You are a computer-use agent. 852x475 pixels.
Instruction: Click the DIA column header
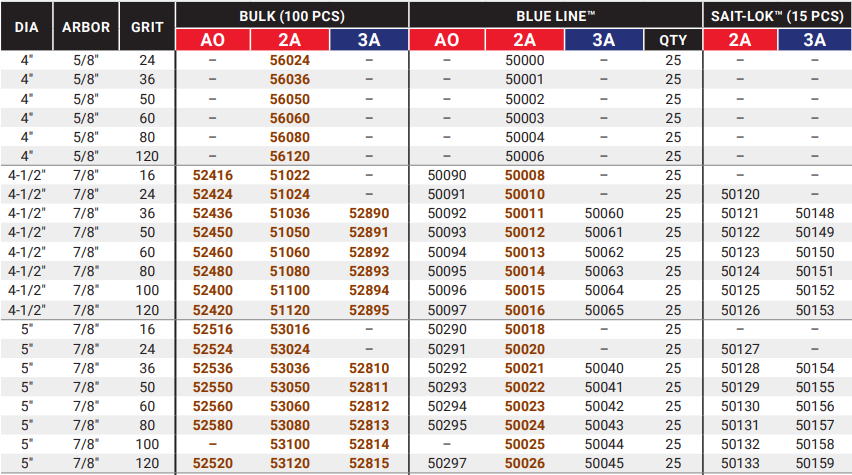[26, 27]
